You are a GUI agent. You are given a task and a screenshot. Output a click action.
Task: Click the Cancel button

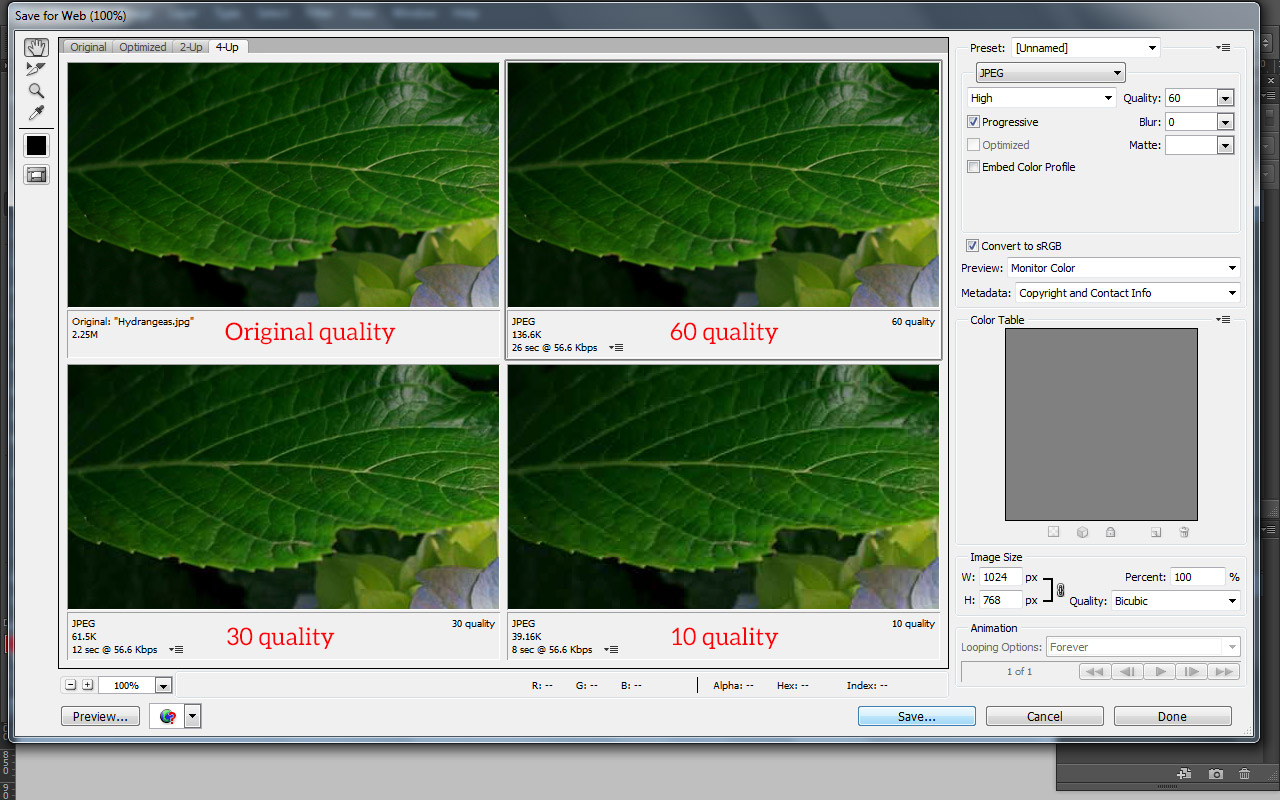pos(1044,716)
